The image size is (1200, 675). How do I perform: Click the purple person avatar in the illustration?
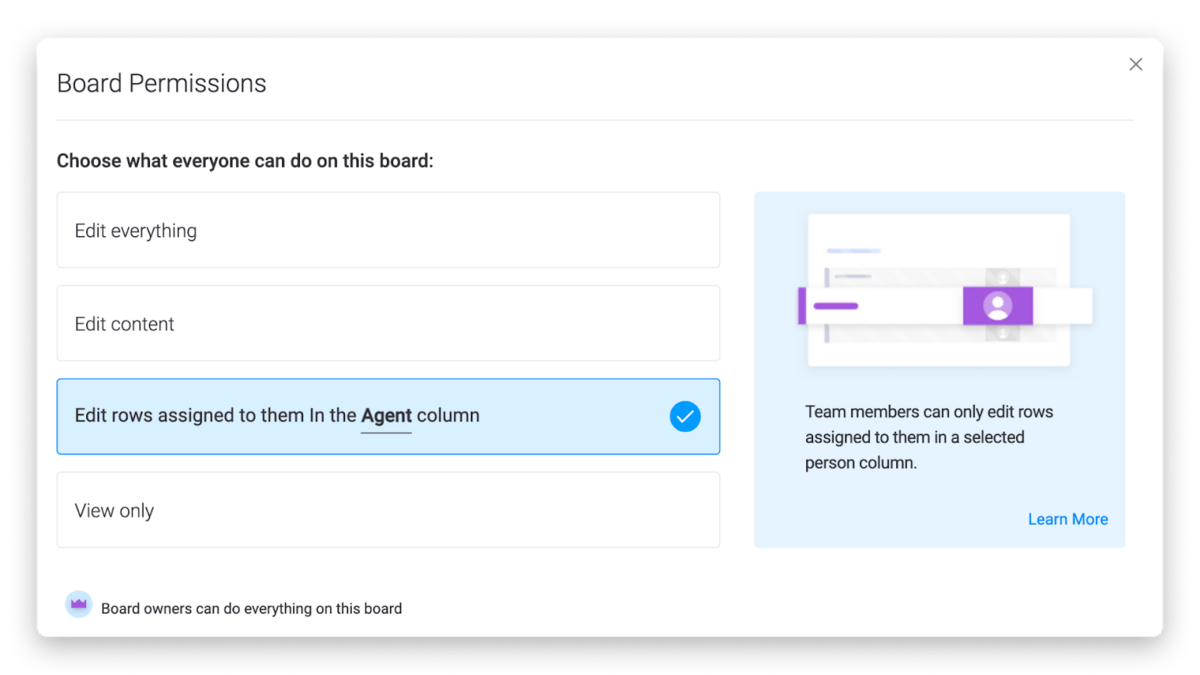pos(997,305)
